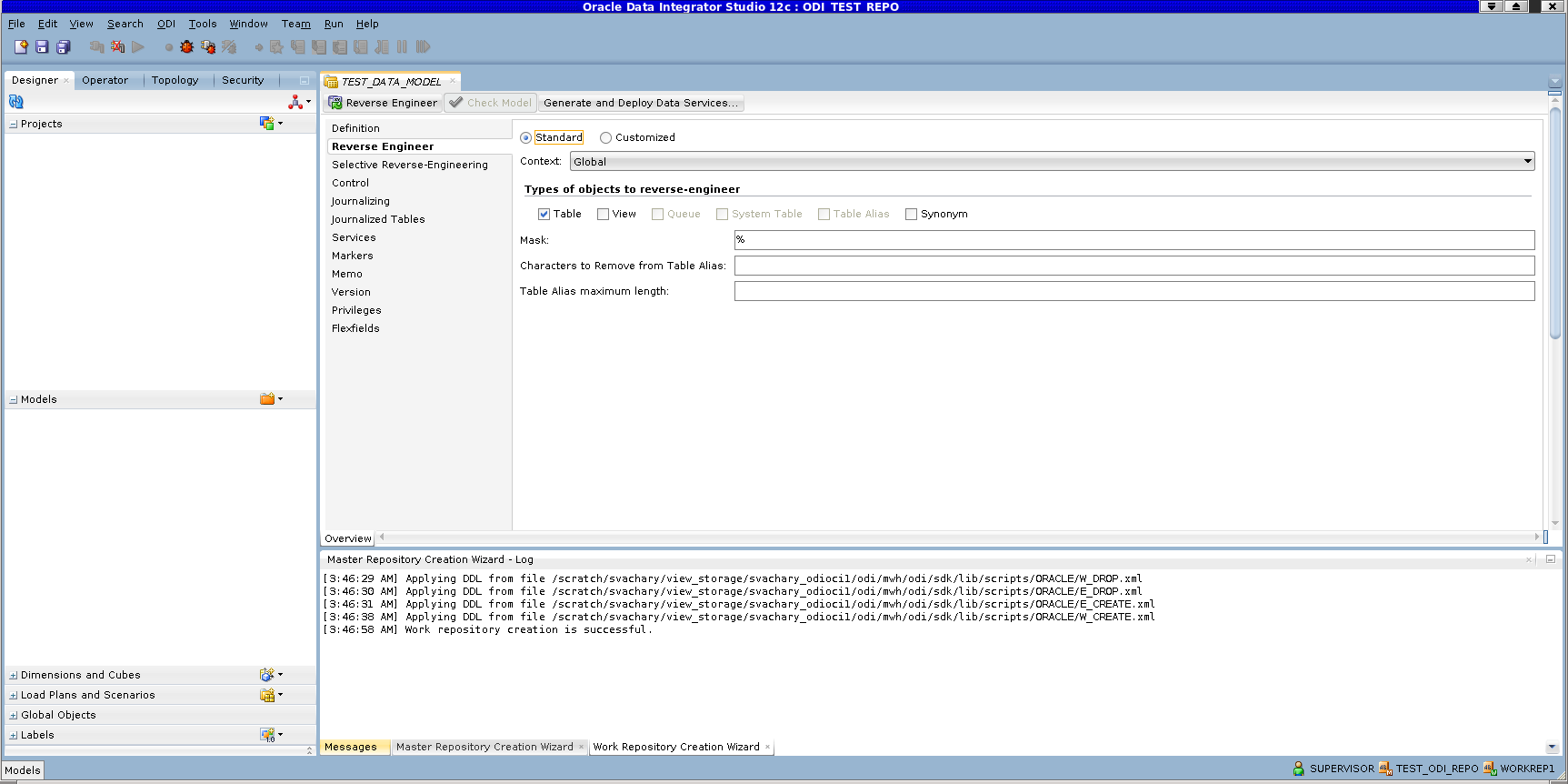Check the Synonym checkbox
Screen dimensions: 1568x784
pyautogui.click(x=911, y=215)
